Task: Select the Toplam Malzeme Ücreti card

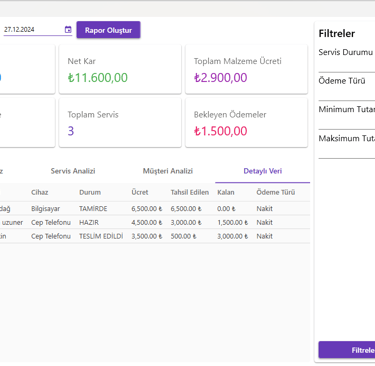Action: [x=246, y=69]
